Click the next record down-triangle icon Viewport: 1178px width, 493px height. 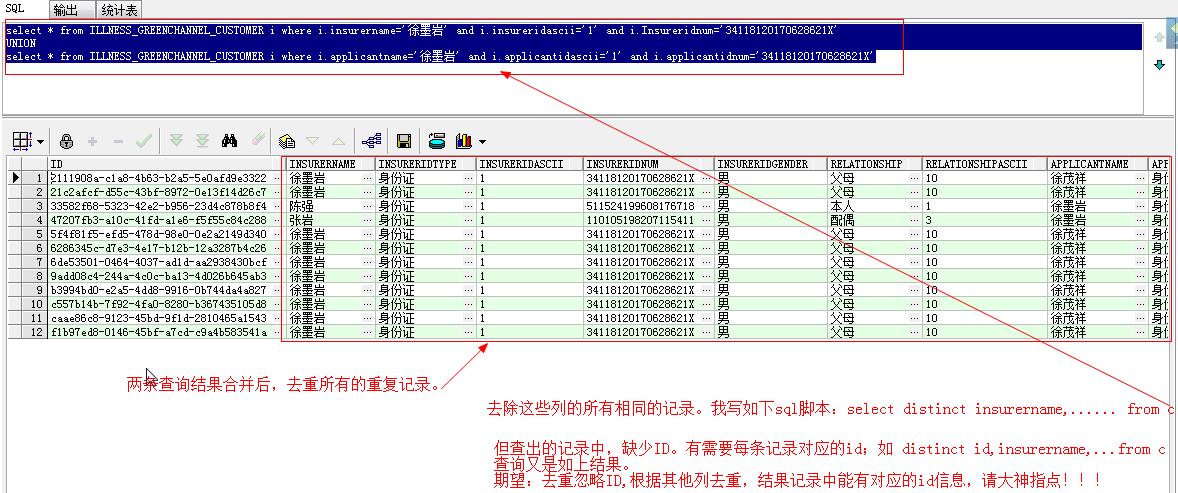coord(313,141)
